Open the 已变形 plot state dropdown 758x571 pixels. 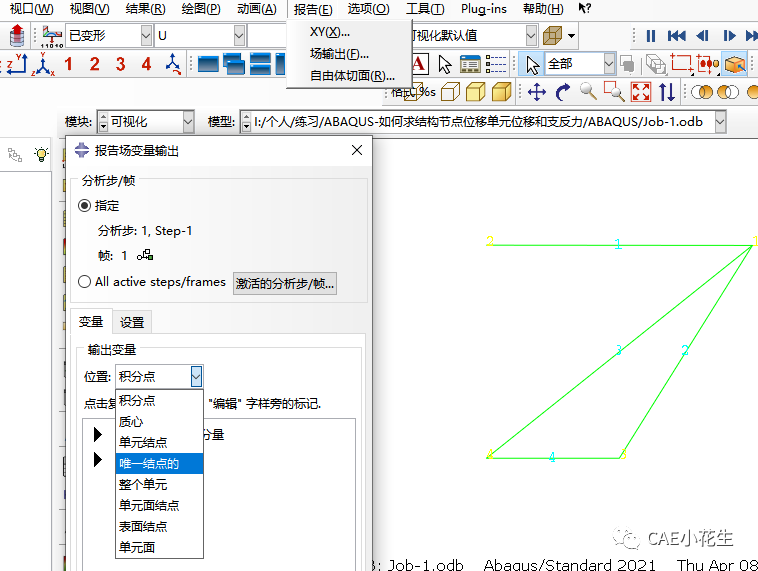click(146, 35)
